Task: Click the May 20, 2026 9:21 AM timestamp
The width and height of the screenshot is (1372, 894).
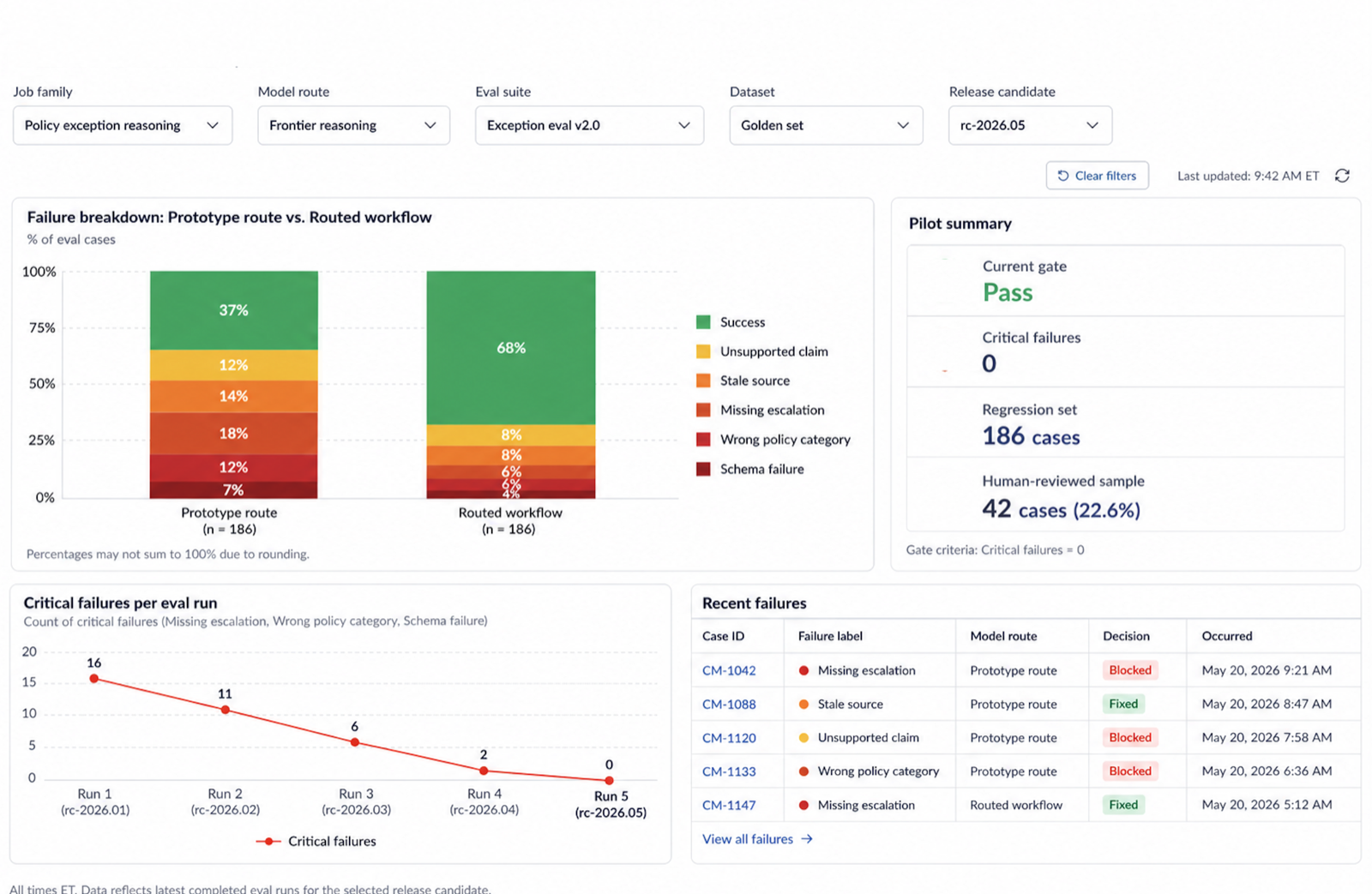Action: [1267, 670]
